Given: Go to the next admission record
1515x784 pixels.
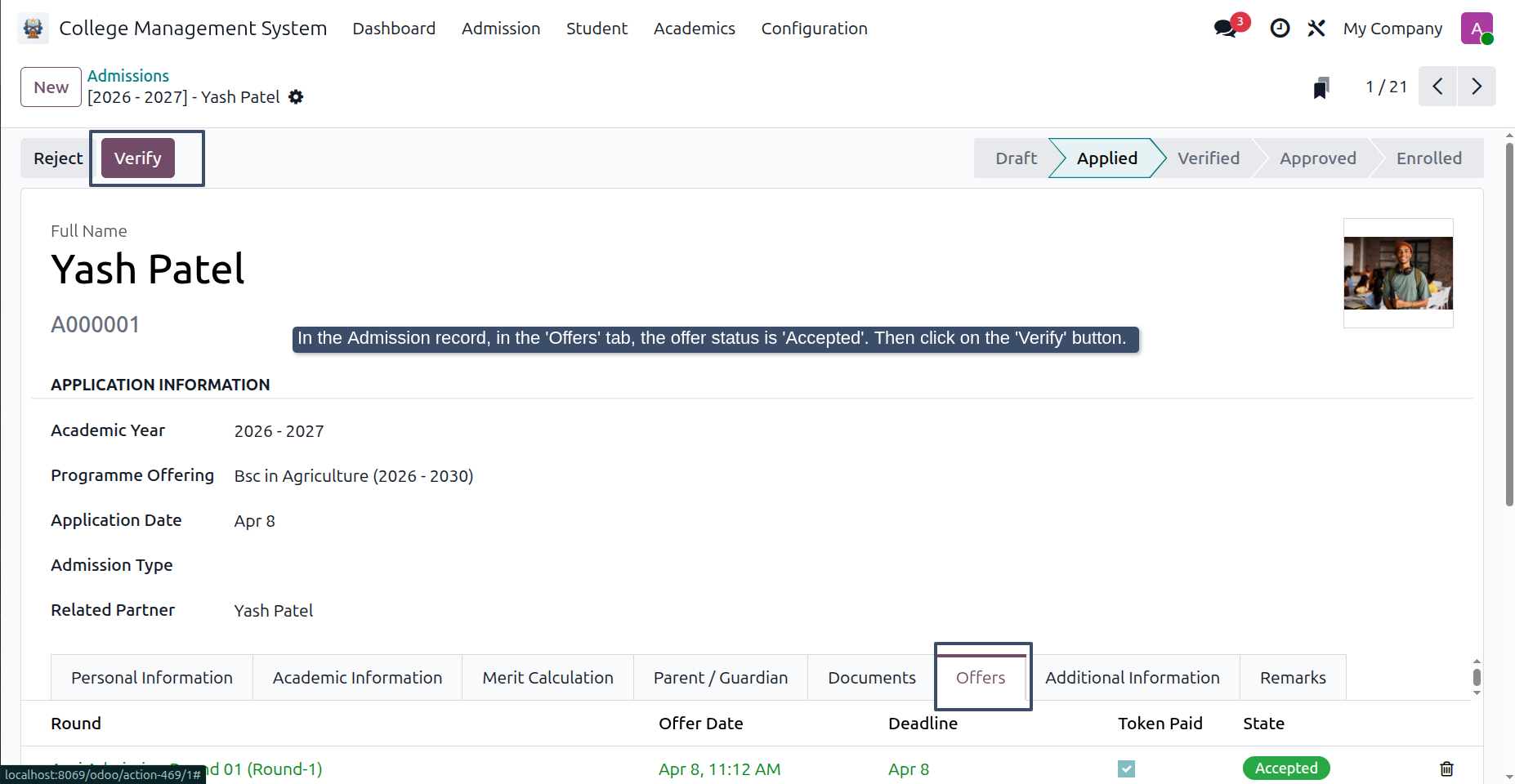Looking at the screenshot, I should [x=1477, y=87].
